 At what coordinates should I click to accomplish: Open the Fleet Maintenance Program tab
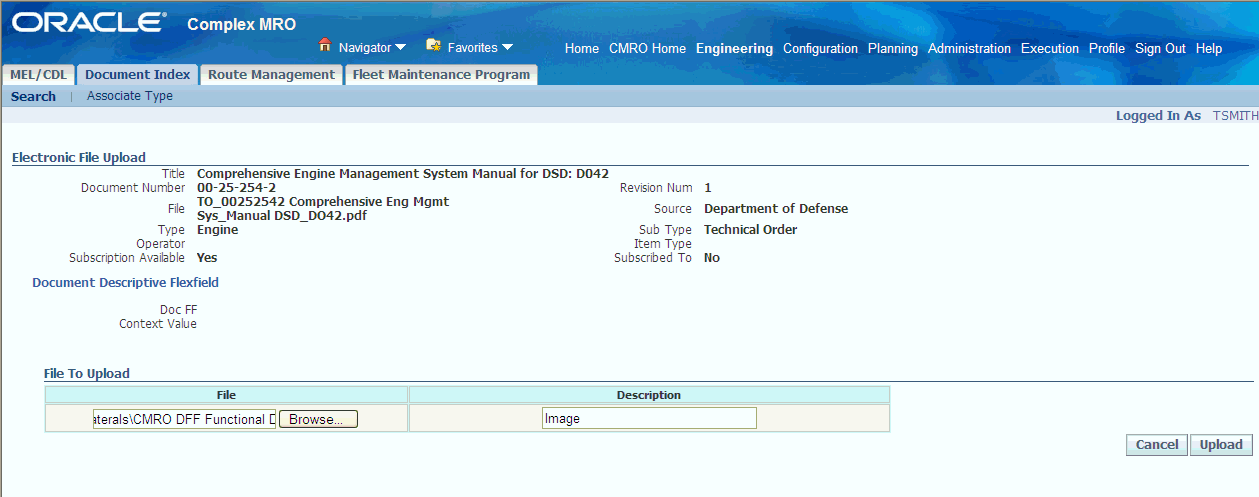click(x=441, y=75)
